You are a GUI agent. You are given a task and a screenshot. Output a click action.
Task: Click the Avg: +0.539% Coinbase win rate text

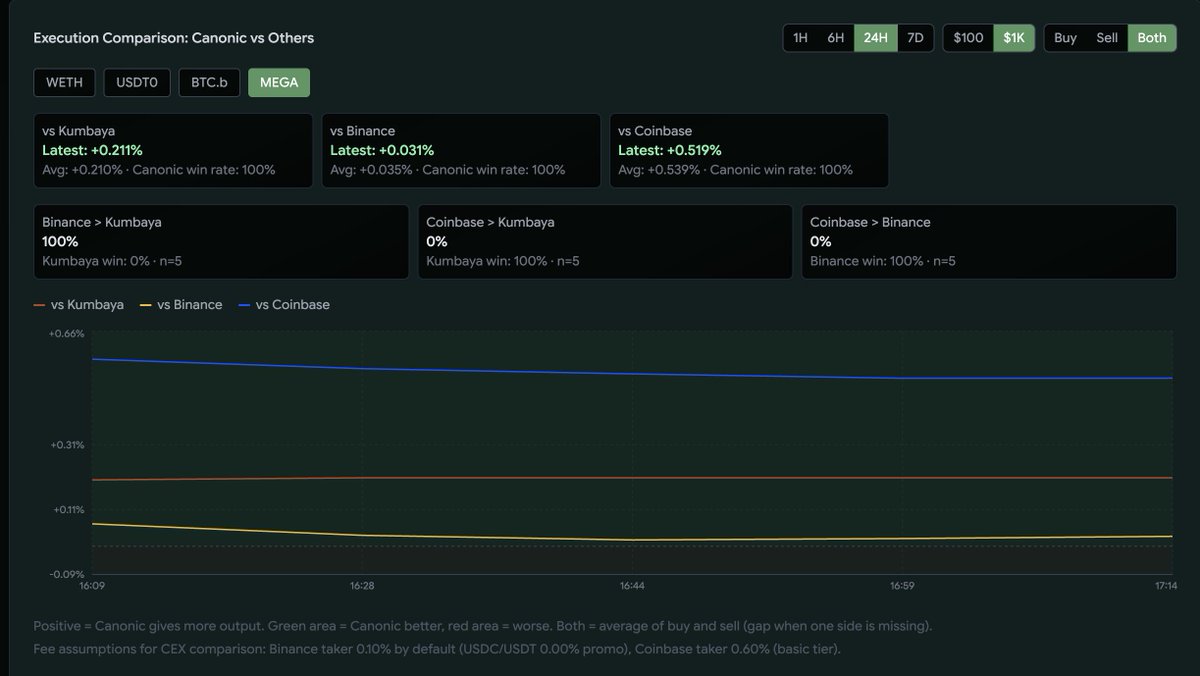pyautogui.click(x=735, y=170)
